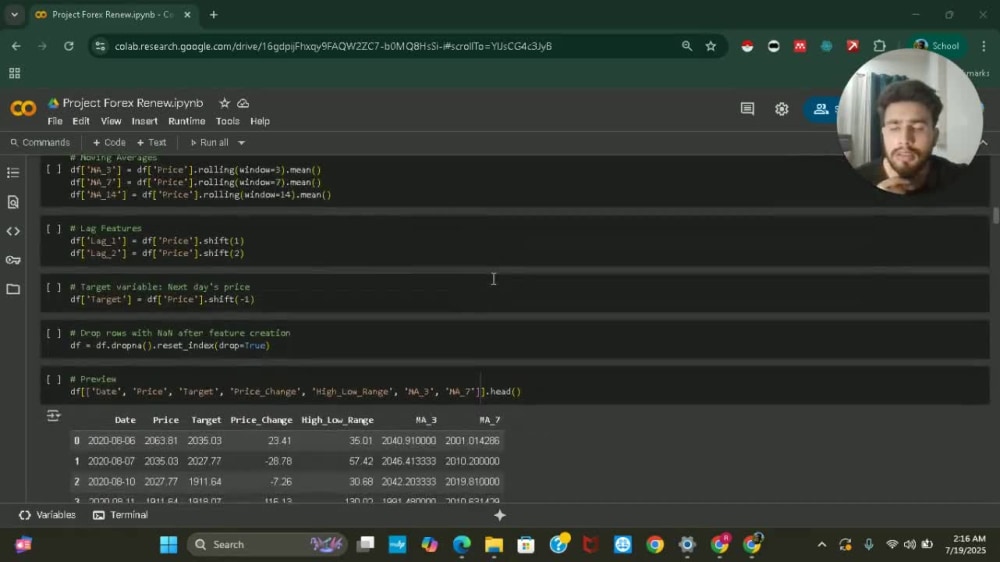Open Microsoft Edge from the taskbar
The width and height of the screenshot is (1000, 562).
click(462, 545)
